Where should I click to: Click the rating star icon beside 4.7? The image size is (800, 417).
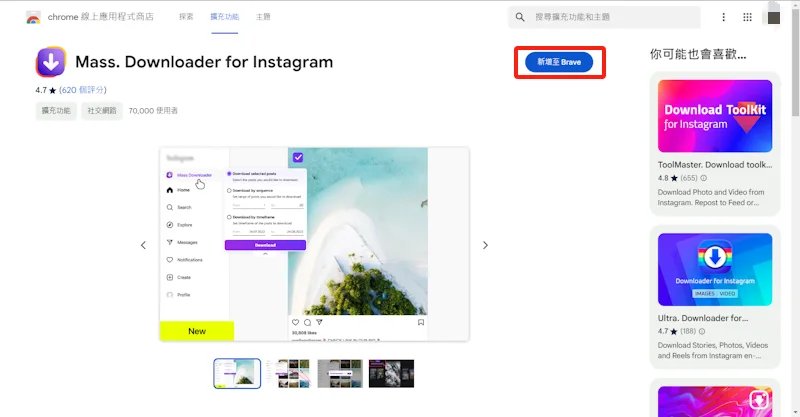pyautogui.click(x=53, y=90)
